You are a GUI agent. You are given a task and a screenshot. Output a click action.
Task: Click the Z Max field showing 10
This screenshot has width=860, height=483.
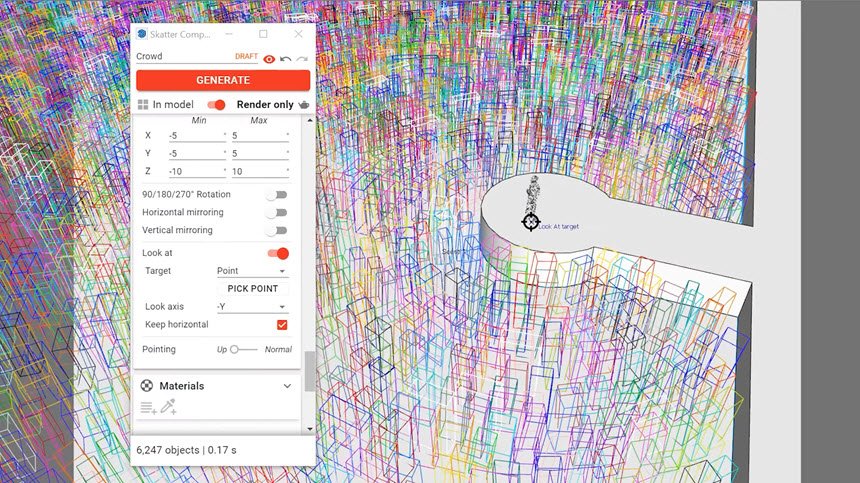[260, 172]
